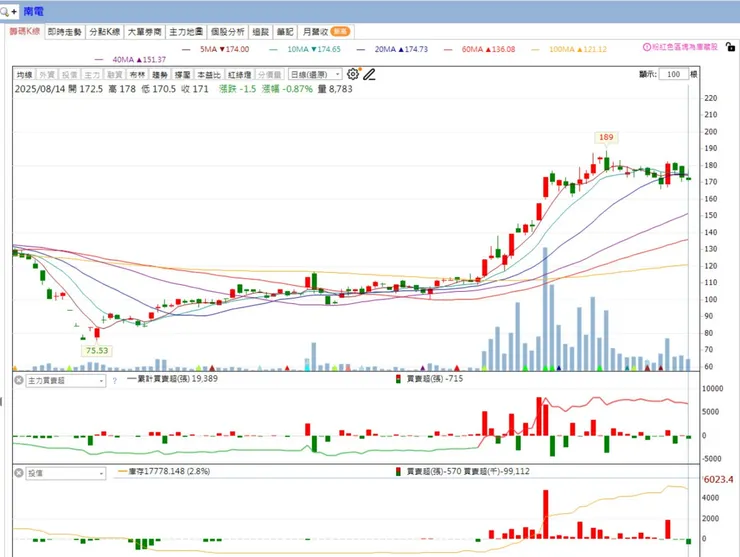Image resolution: width=740 pixels, height=557 pixels.
Task: Click inside the 顯示 bar count field
Action: coord(673,74)
